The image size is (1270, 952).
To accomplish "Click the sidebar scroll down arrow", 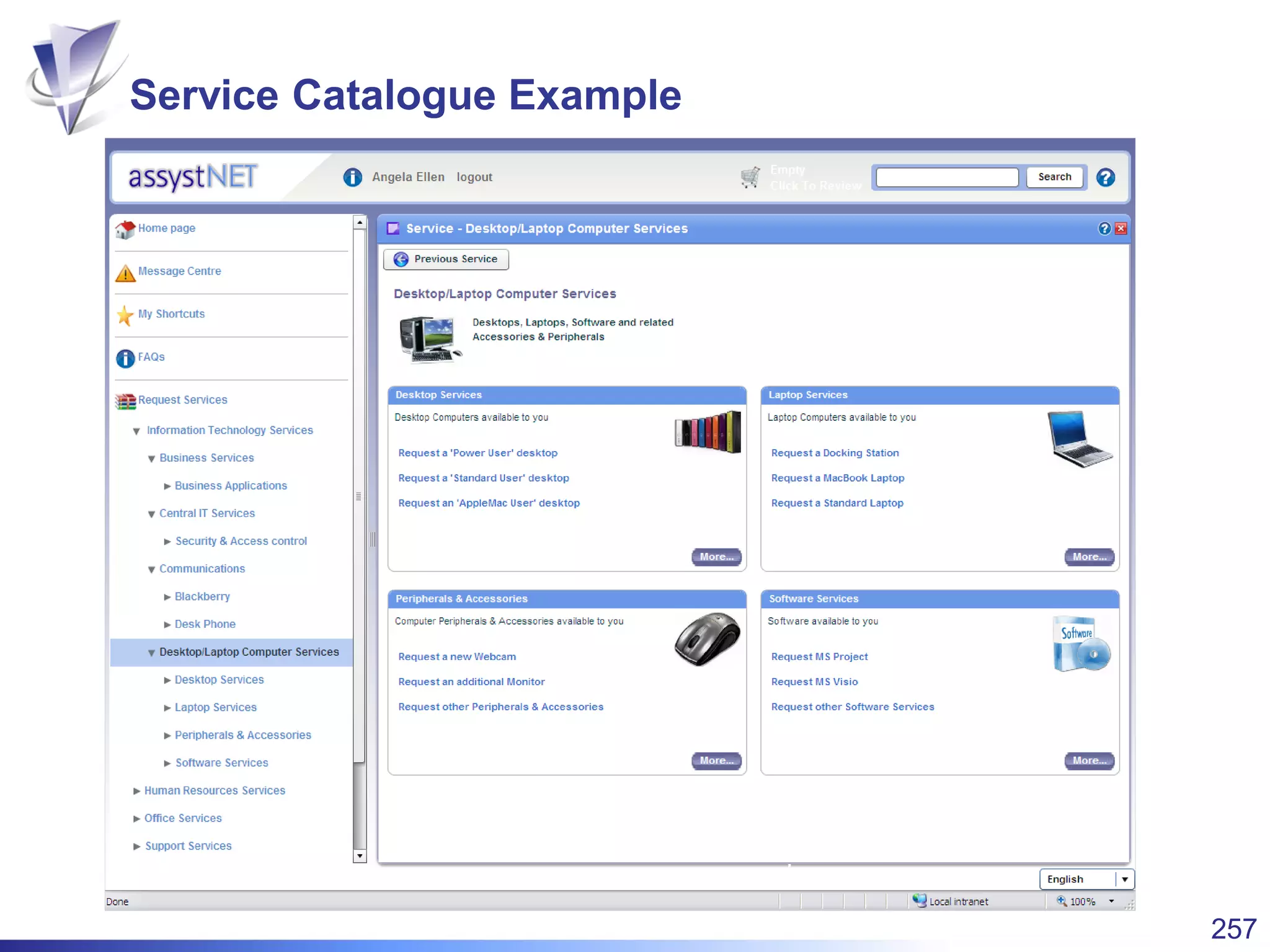I will [360, 856].
